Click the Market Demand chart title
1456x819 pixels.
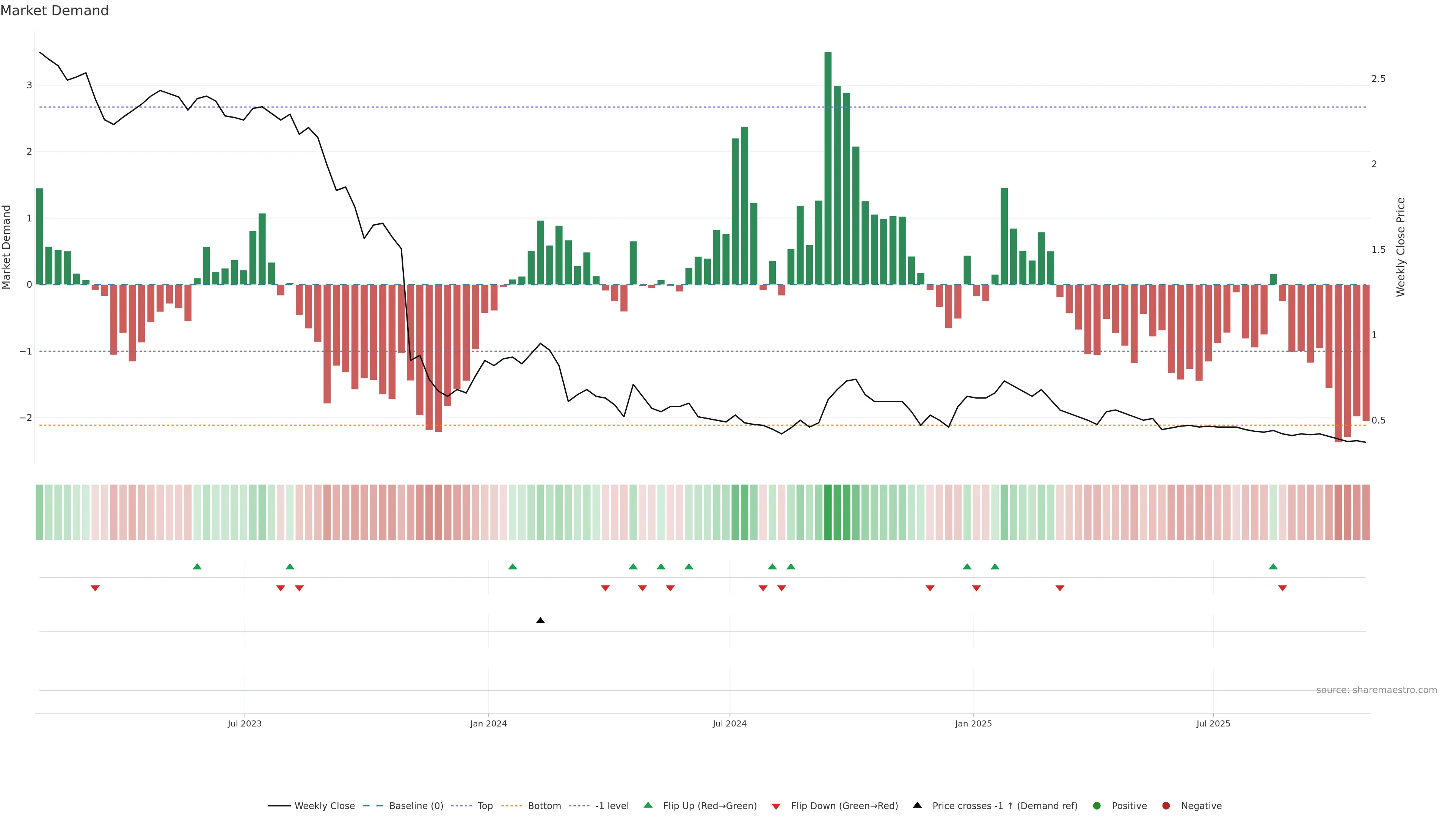pos(54,11)
